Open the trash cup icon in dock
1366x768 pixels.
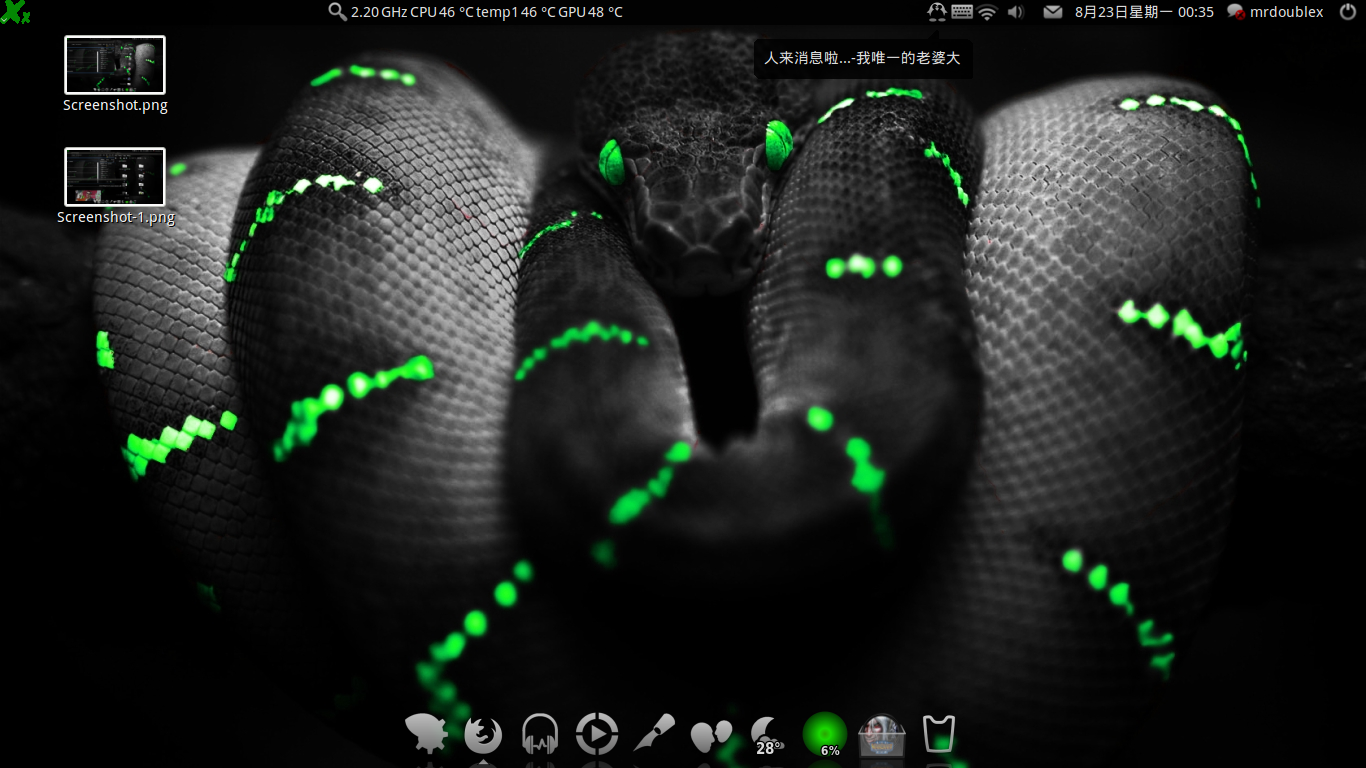click(939, 735)
